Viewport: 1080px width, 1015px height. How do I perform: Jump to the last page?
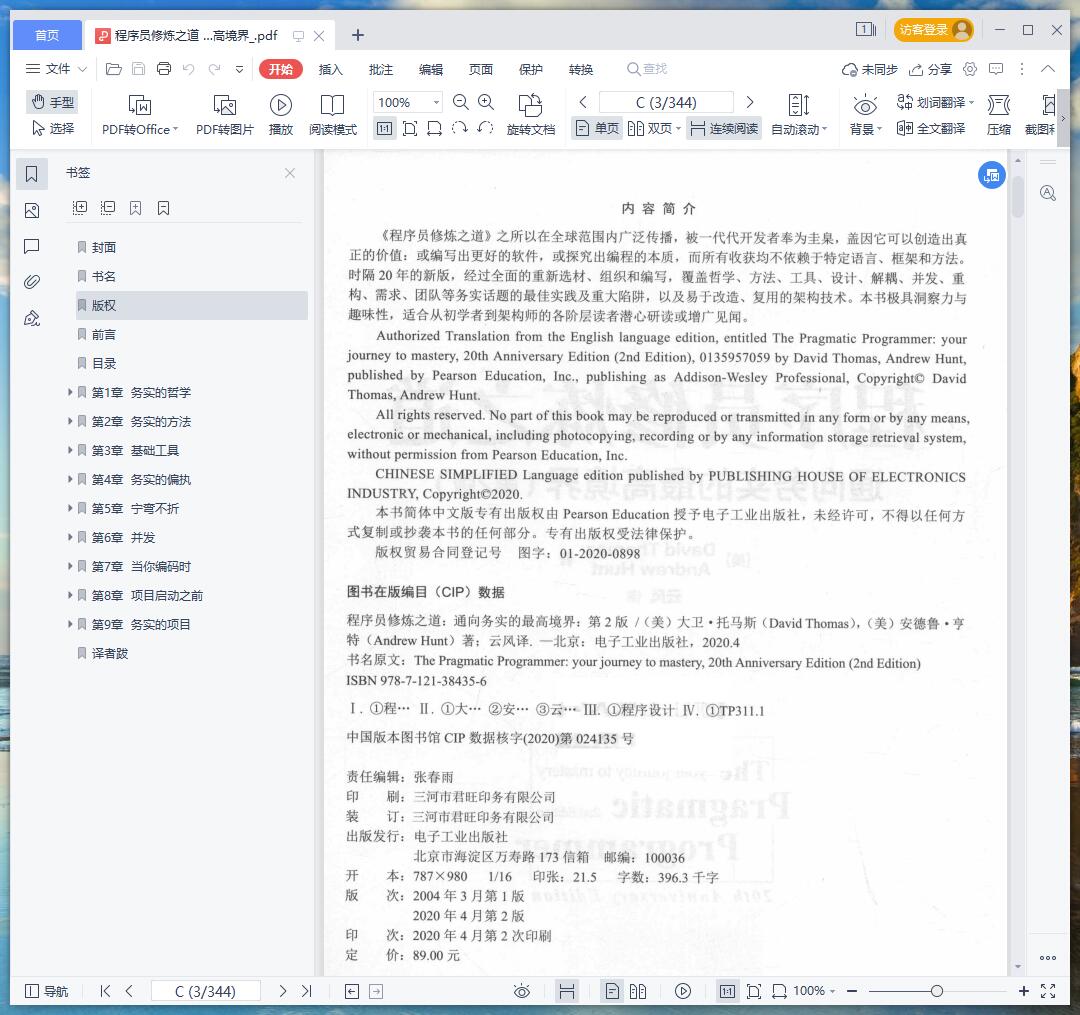(x=307, y=991)
